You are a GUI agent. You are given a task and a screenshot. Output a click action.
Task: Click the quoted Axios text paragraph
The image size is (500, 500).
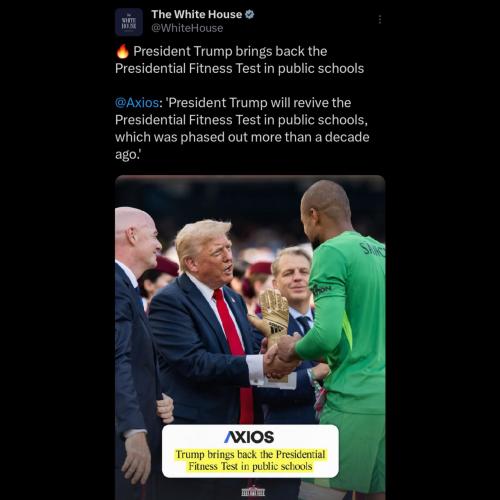coord(242,128)
